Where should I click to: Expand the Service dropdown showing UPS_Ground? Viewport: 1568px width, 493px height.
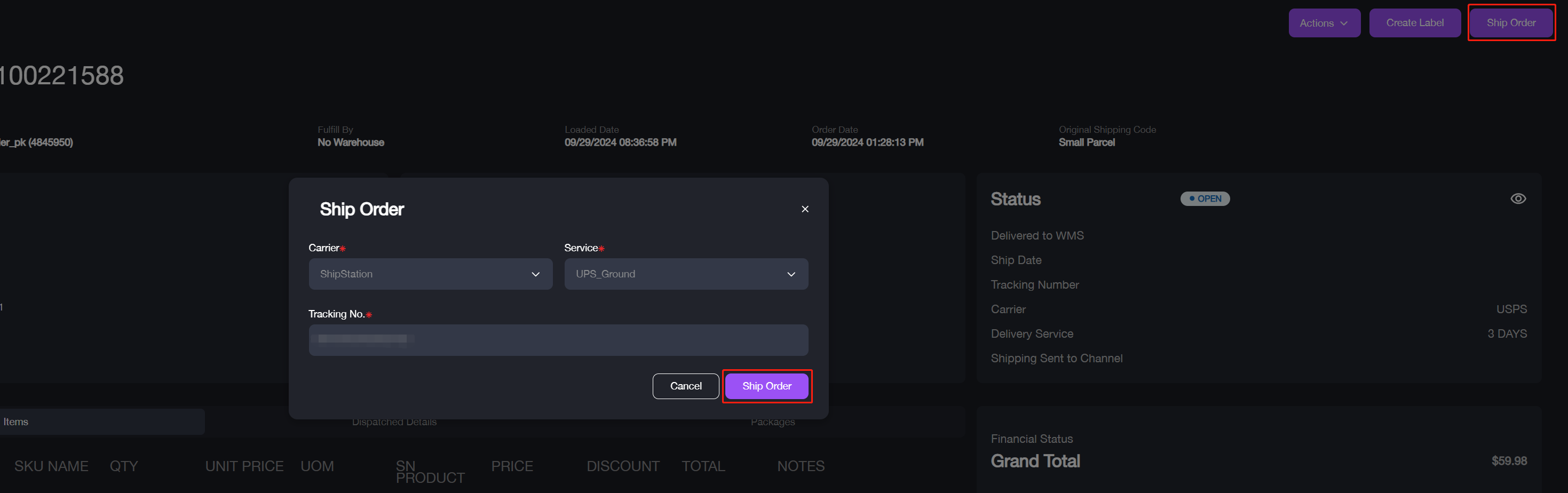686,274
